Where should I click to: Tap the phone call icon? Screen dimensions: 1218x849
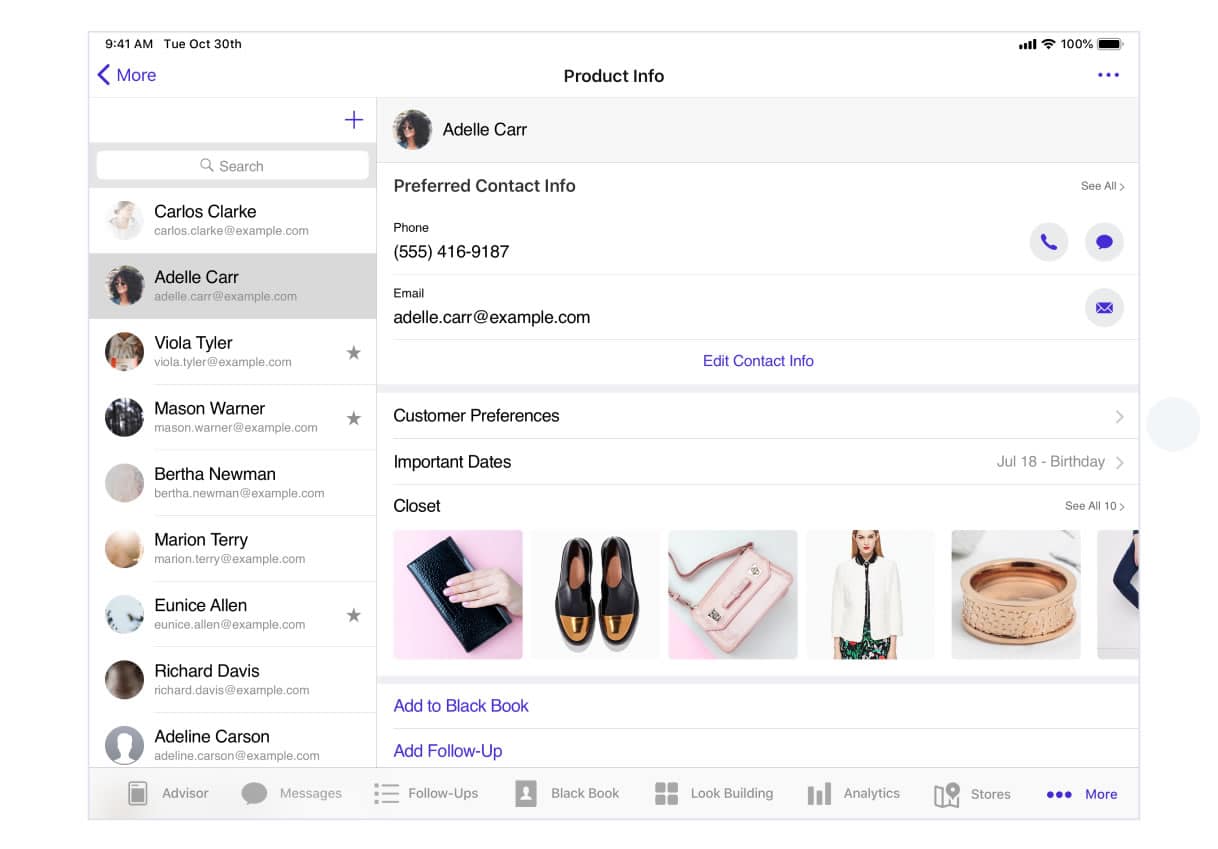(x=1048, y=242)
